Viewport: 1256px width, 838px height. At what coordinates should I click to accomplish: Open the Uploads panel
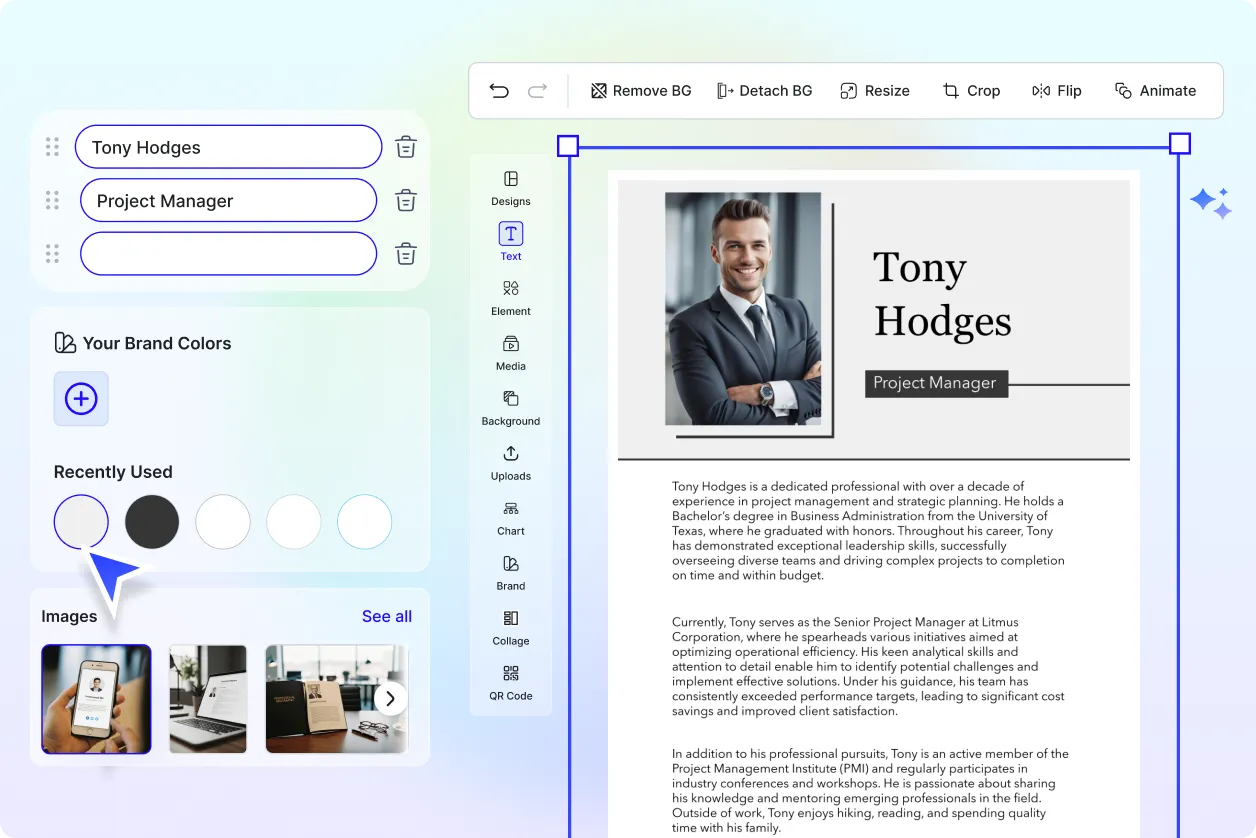point(511,463)
